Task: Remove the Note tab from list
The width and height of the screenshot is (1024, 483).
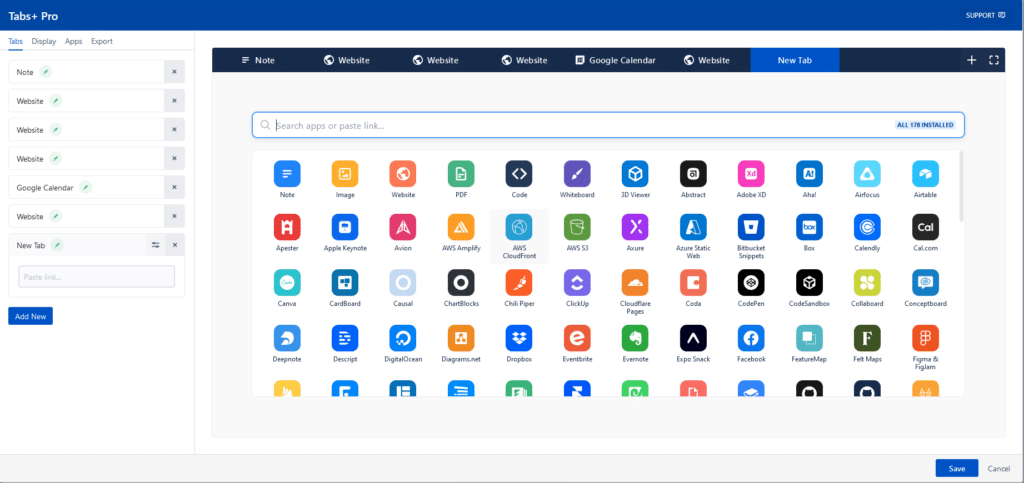Action: pyautogui.click(x=174, y=72)
